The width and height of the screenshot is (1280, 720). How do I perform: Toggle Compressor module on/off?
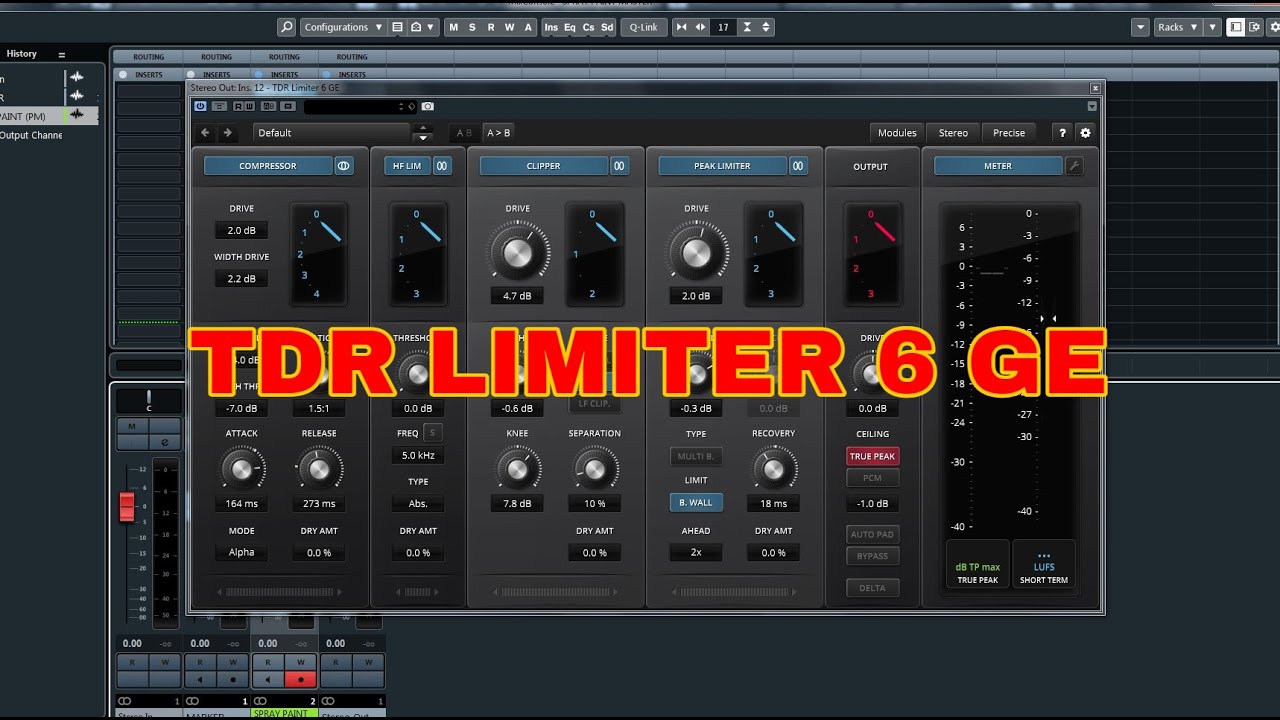[x=268, y=166]
